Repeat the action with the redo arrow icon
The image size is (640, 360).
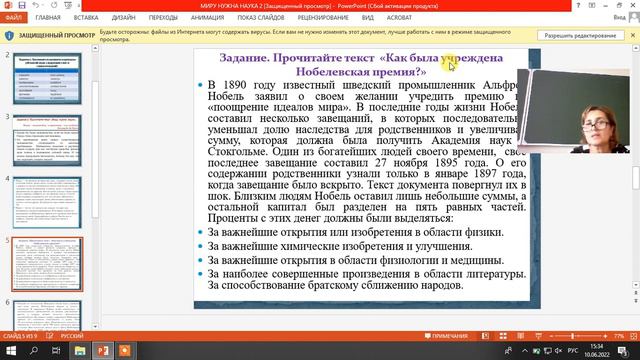coord(54,6)
